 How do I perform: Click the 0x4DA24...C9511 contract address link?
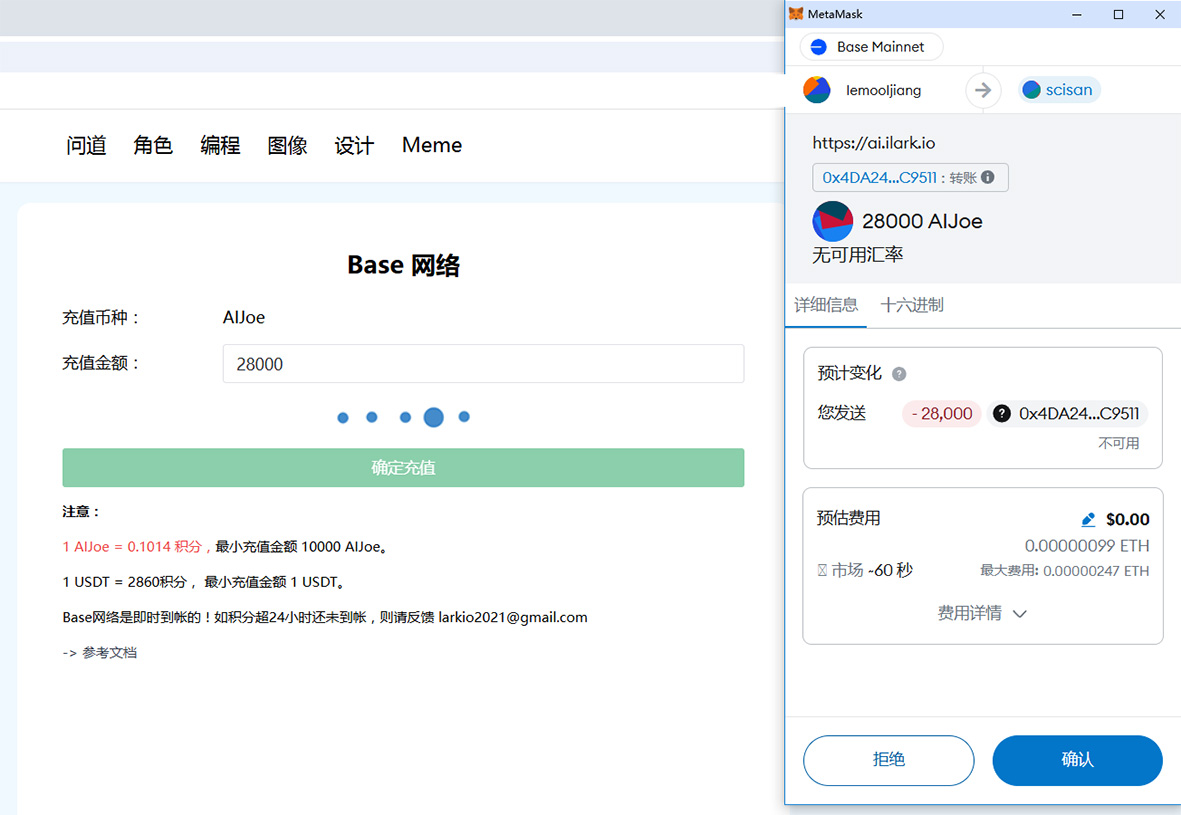tap(879, 178)
